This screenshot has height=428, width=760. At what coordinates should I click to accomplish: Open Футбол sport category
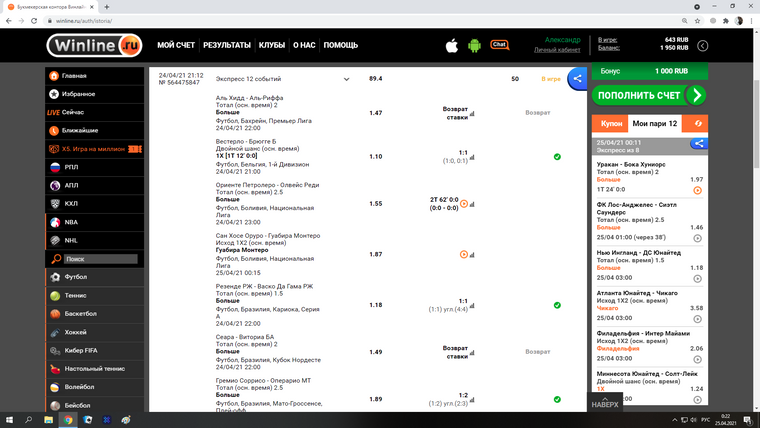point(95,277)
